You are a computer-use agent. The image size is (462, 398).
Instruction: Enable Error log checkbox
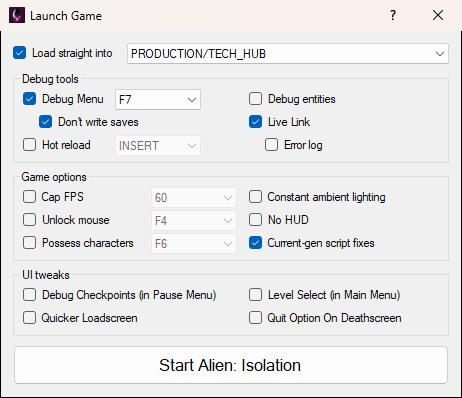click(271, 145)
